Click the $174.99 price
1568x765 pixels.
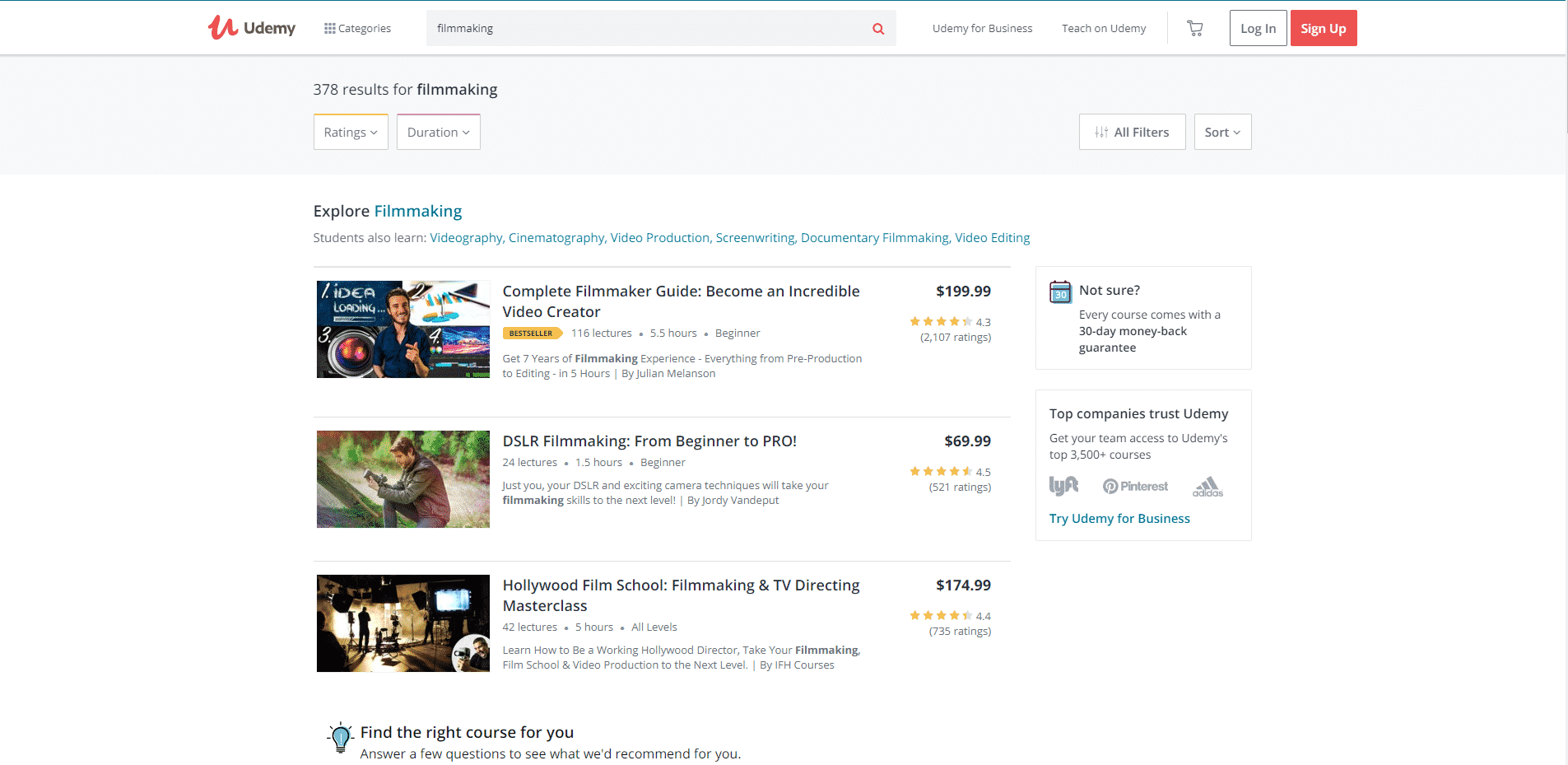click(x=963, y=585)
